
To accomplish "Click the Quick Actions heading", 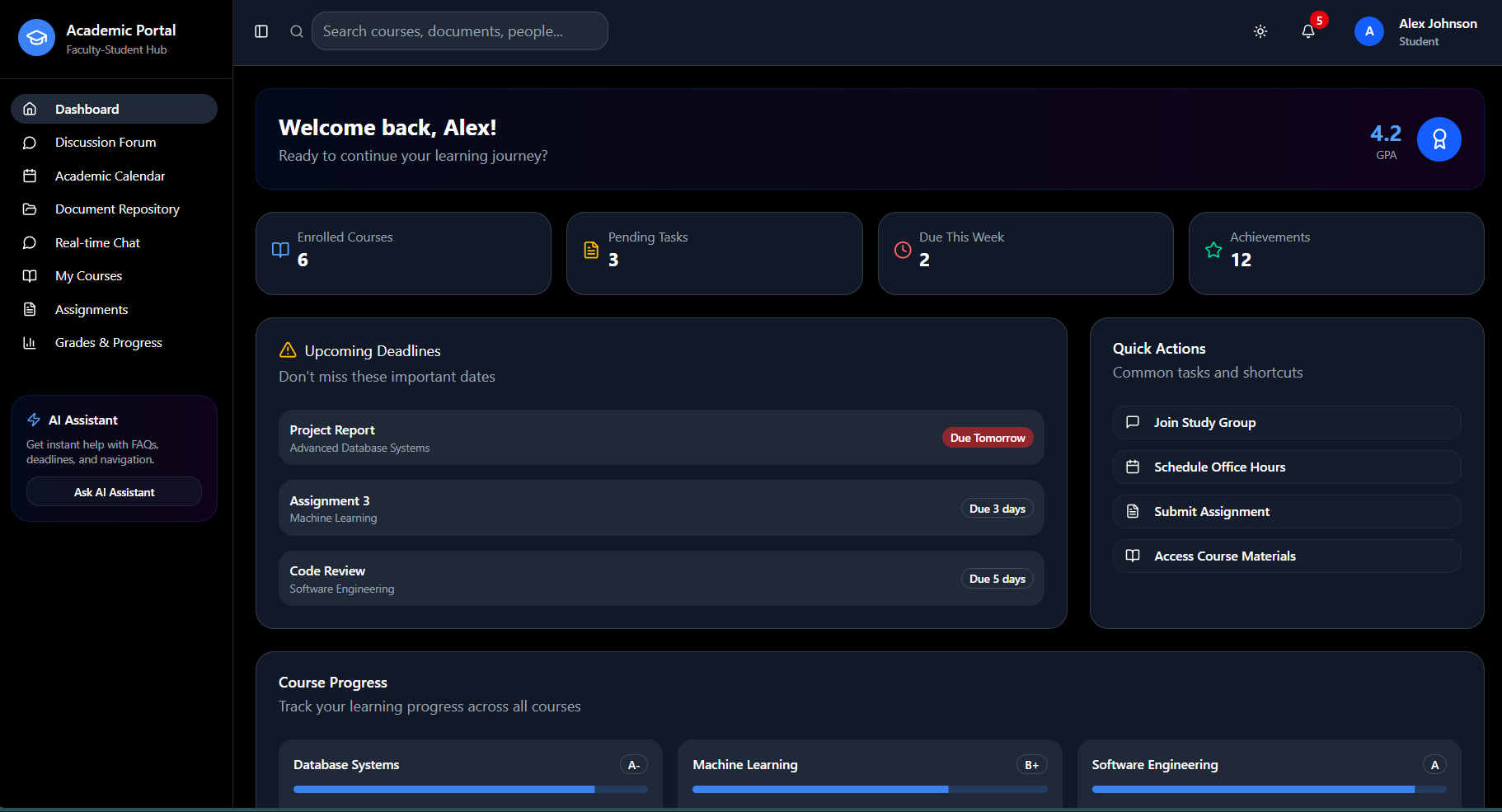I will (1159, 349).
